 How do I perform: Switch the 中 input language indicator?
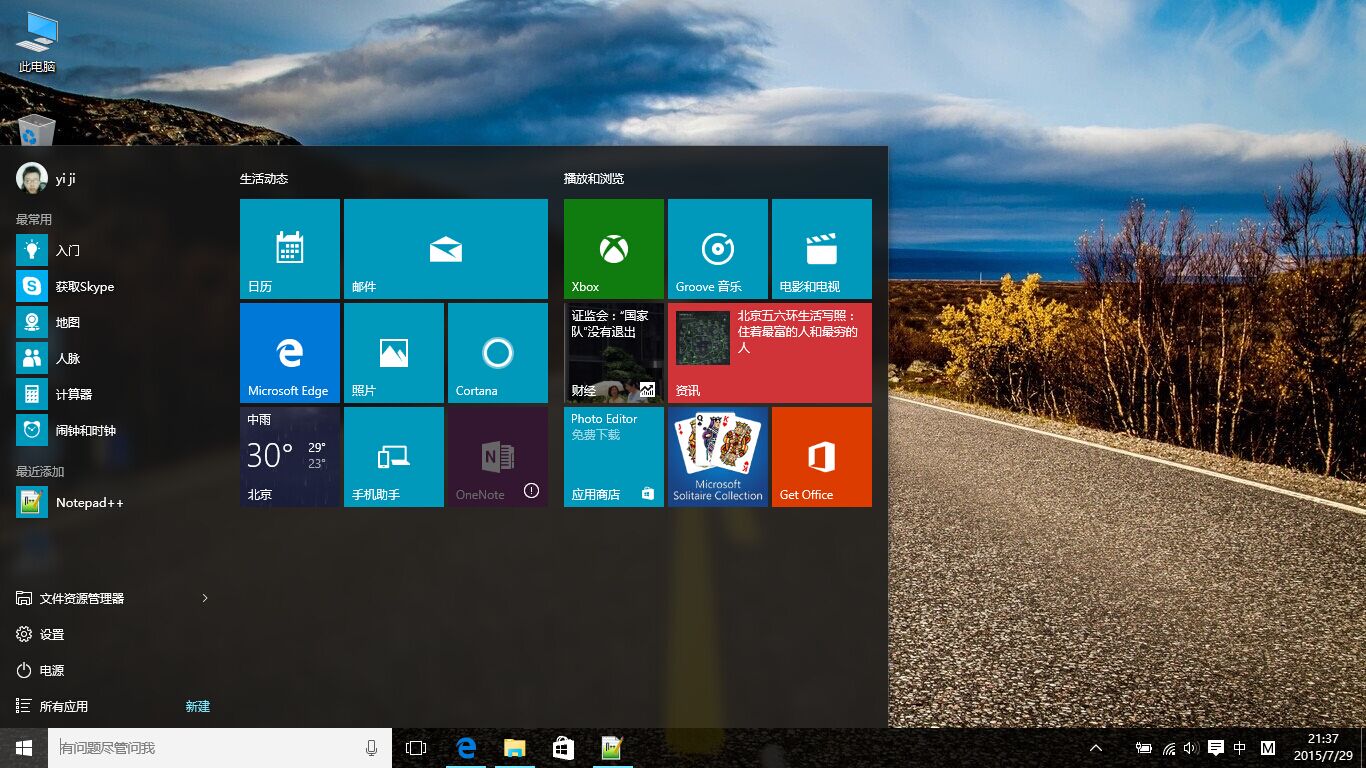1240,748
